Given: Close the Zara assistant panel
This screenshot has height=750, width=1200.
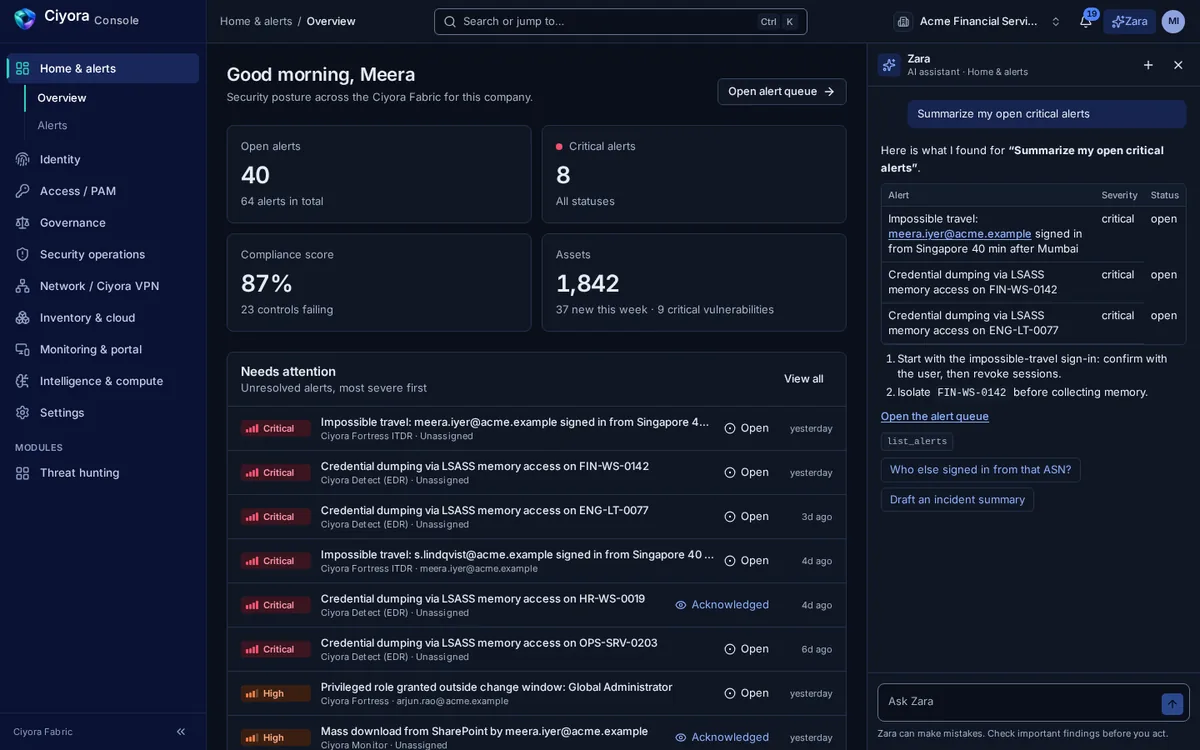Looking at the screenshot, I should coord(1178,65).
